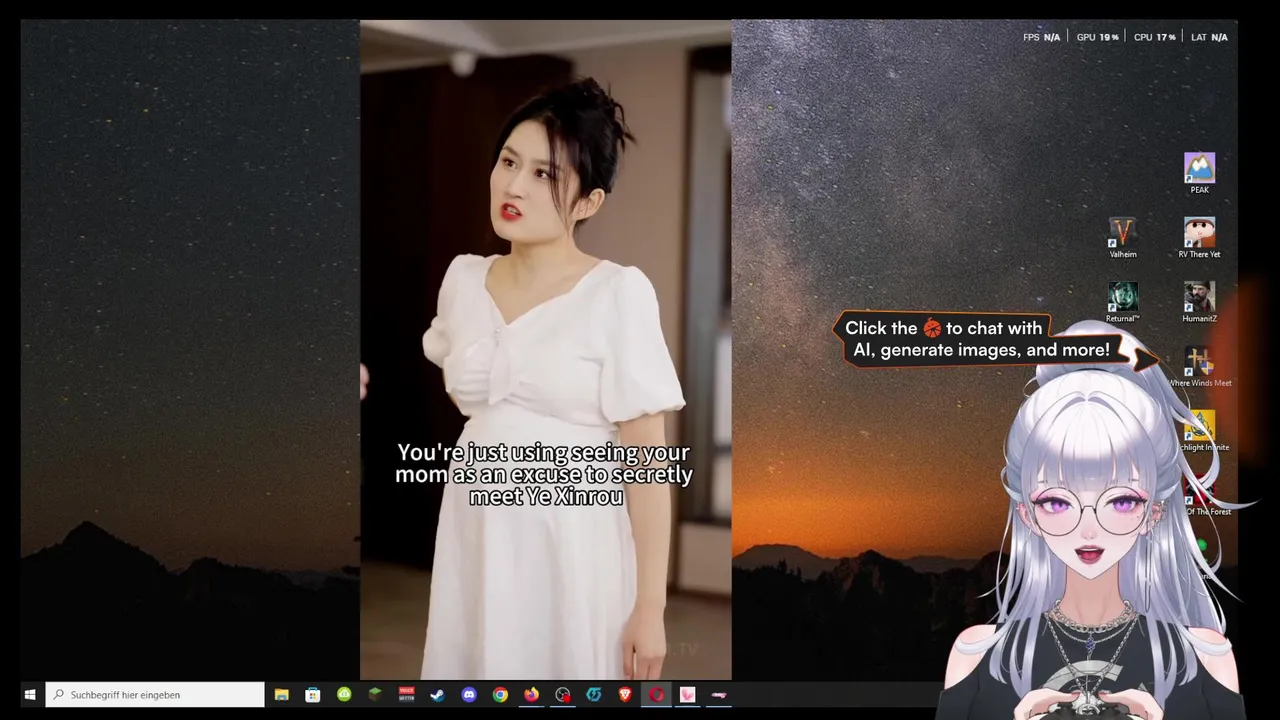Select the HumanitZ desktop shortcut
The width and height of the screenshot is (1280, 720).
1199,302
